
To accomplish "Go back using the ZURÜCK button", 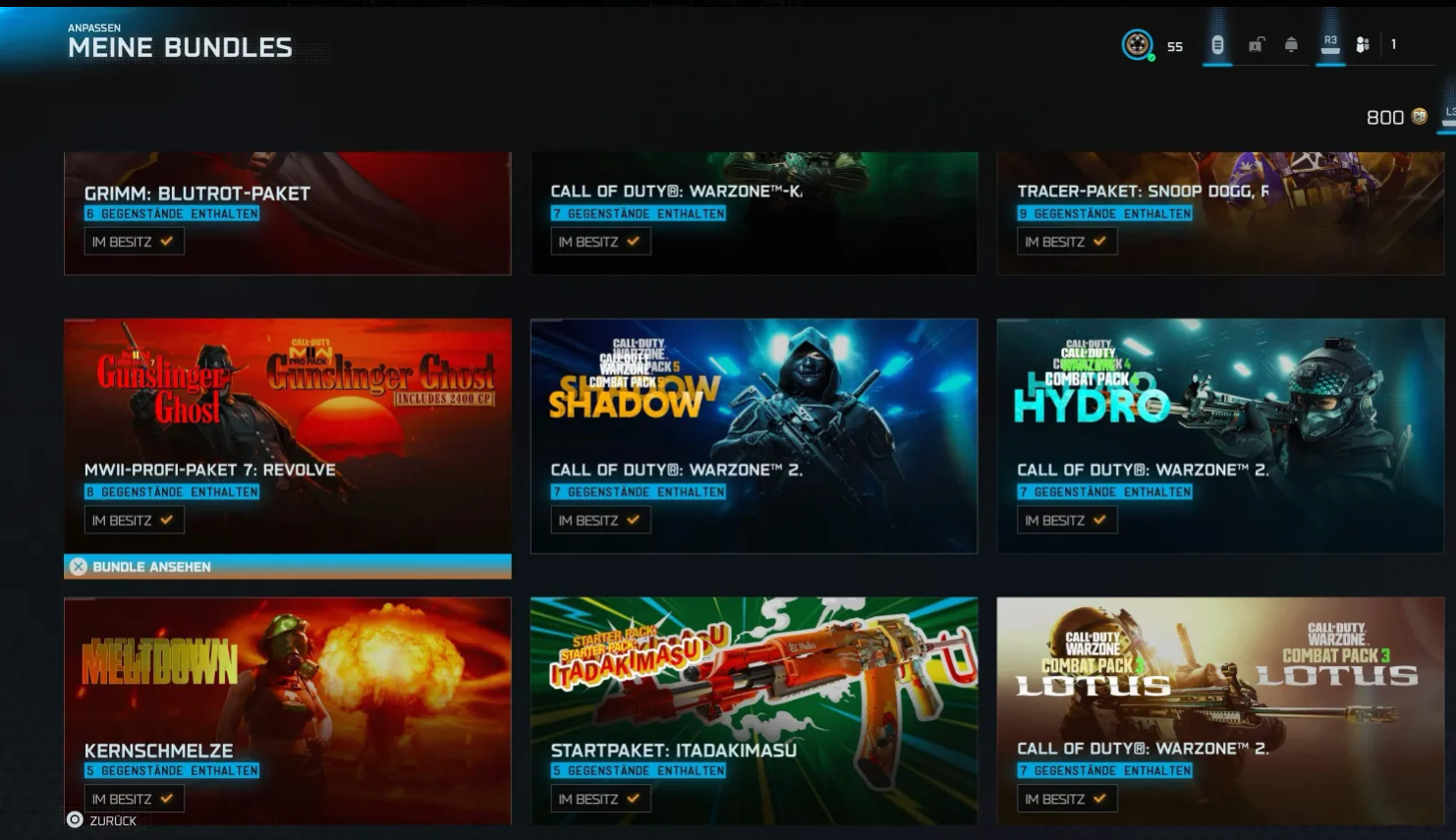I will pos(102,820).
